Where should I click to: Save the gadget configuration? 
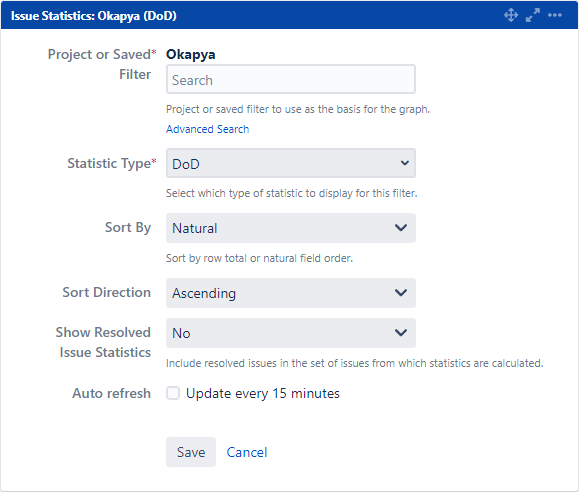coord(191,452)
